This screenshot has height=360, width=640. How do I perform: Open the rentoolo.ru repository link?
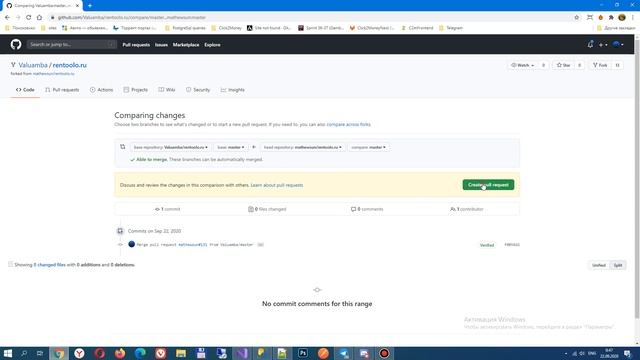[x=69, y=65]
